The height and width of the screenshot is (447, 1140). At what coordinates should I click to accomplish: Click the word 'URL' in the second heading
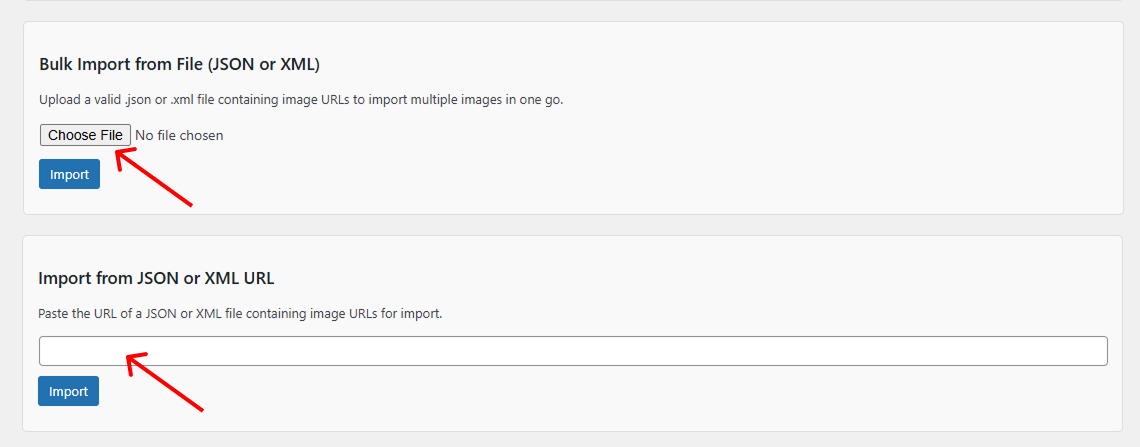(x=258, y=278)
